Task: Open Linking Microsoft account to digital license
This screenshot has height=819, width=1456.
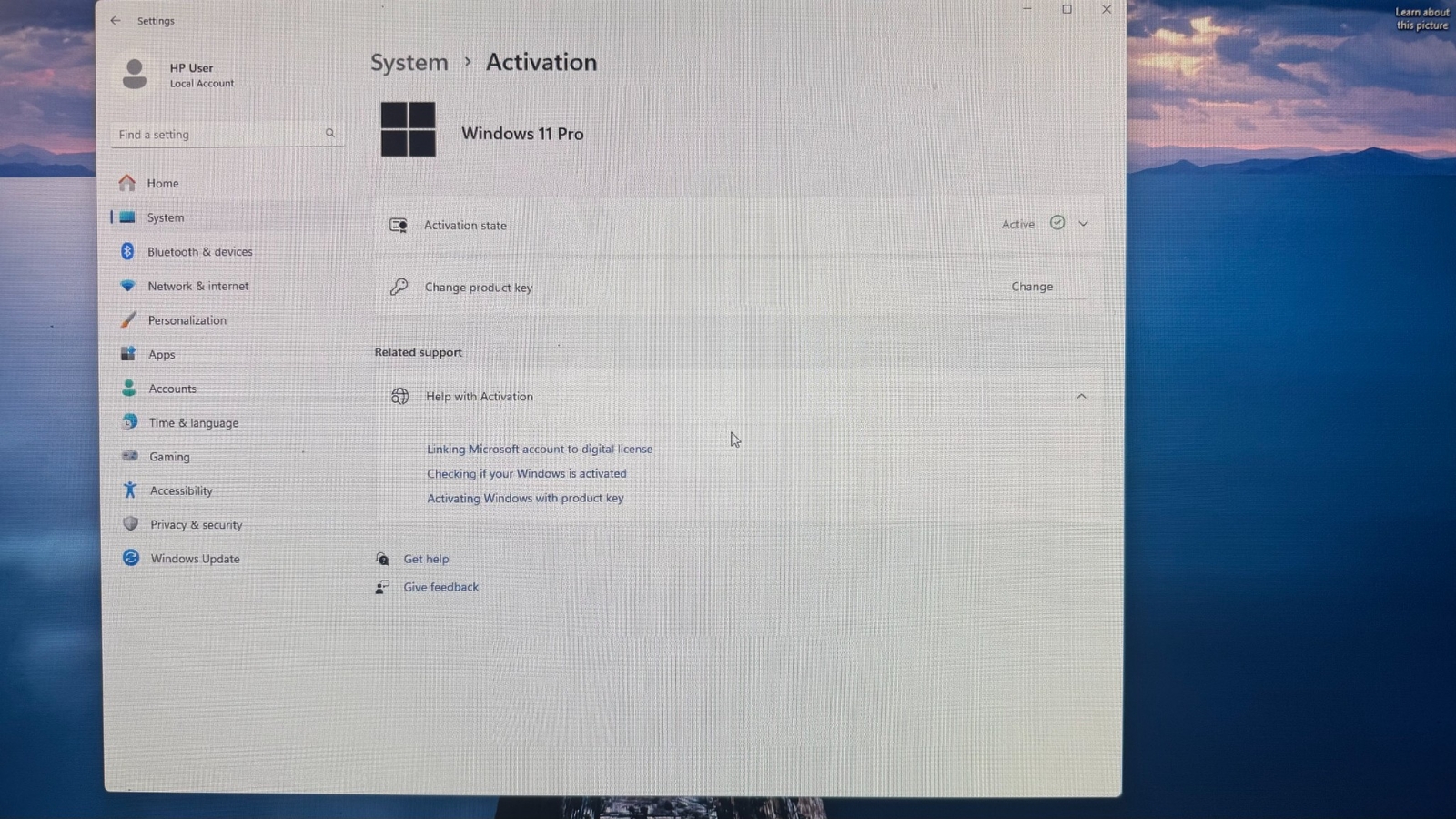Action: [x=540, y=449]
